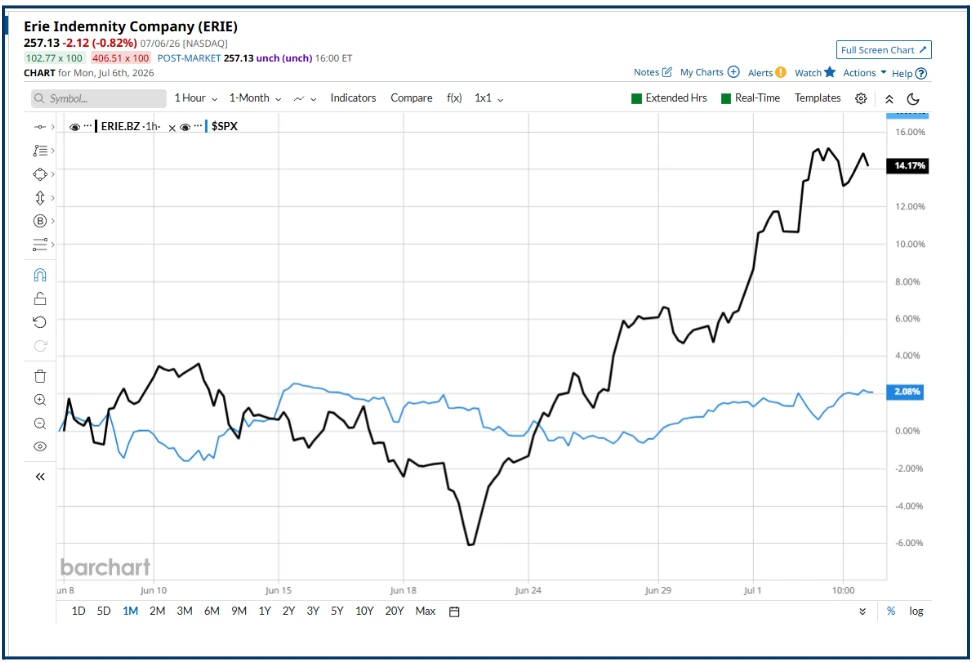Switch to dark mode moon icon
Screen dimensions: 972x663
[912, 99]
